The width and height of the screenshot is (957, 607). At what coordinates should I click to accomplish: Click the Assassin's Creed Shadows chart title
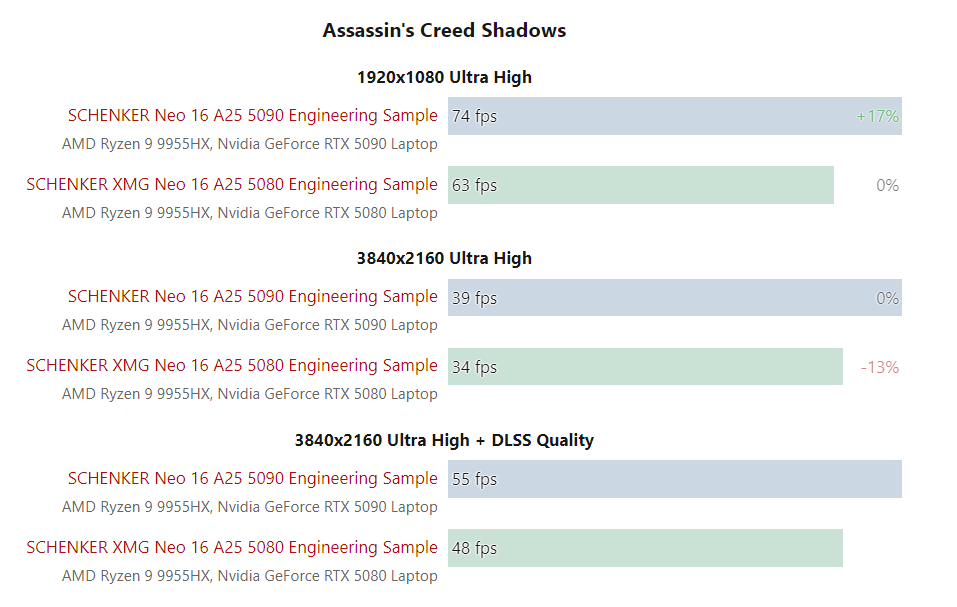[x=444, y=30]
